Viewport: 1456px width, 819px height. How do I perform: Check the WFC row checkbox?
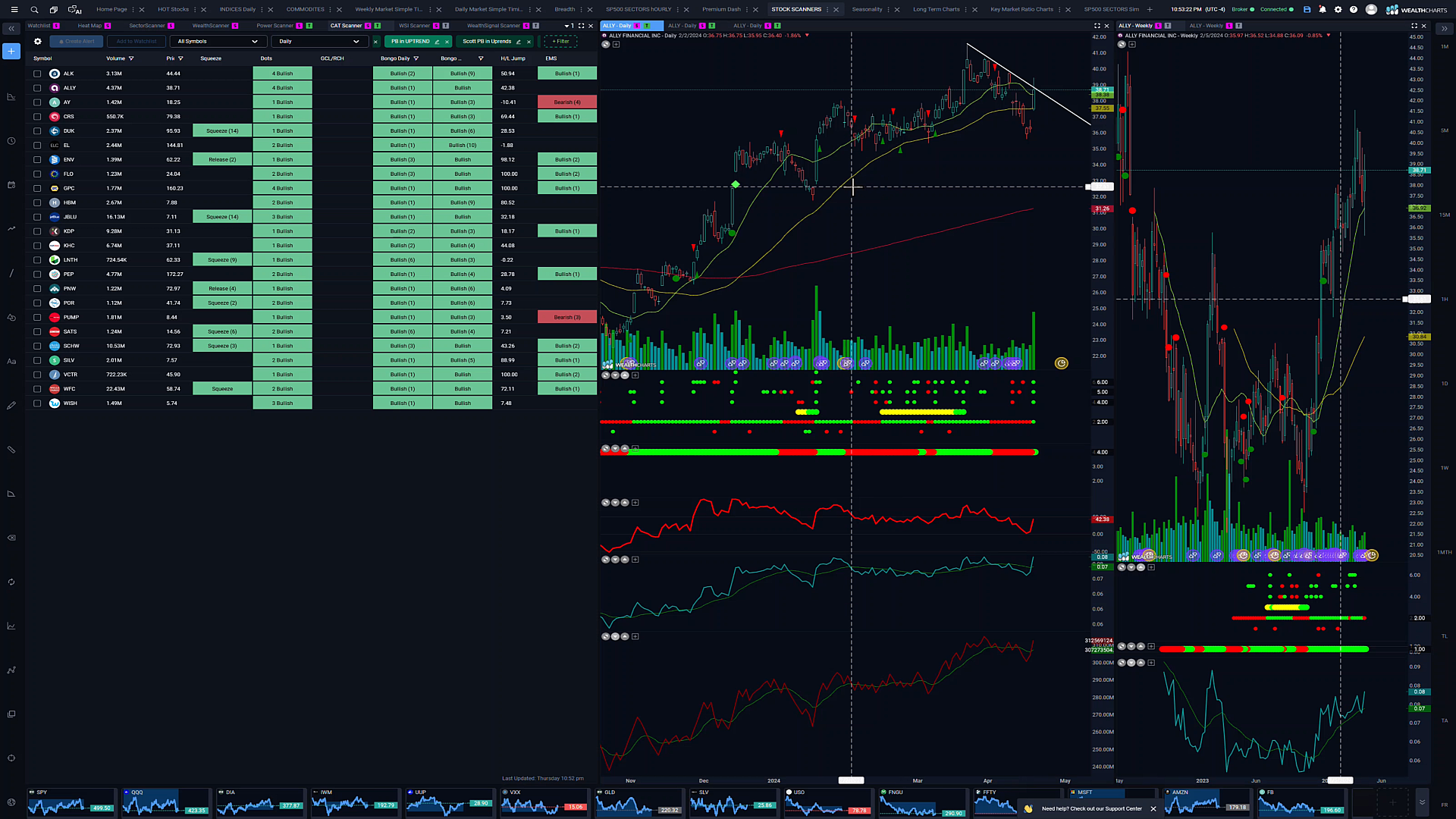tap(37, 389)
